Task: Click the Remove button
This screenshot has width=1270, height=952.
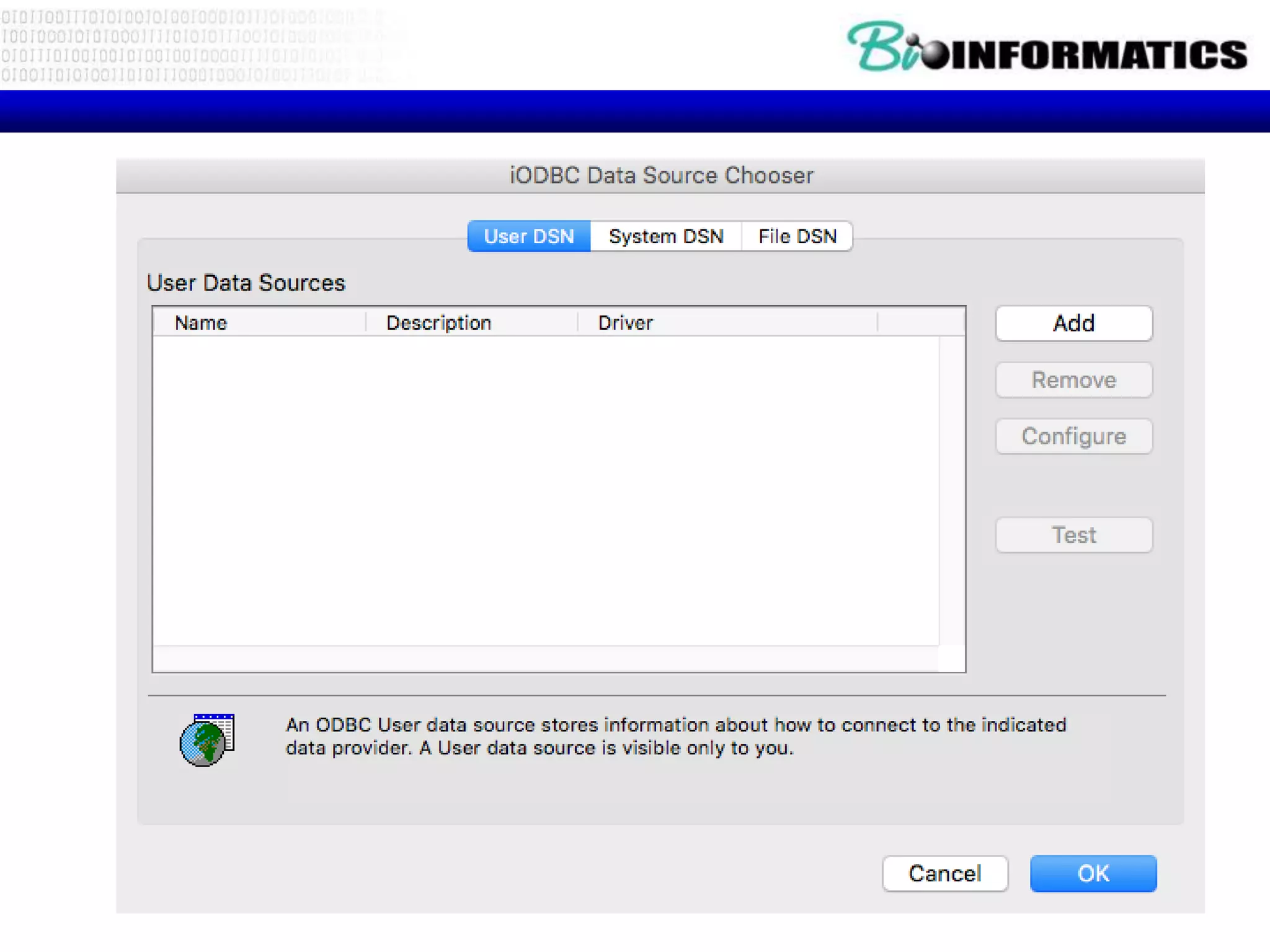Action: point(1073,380)
